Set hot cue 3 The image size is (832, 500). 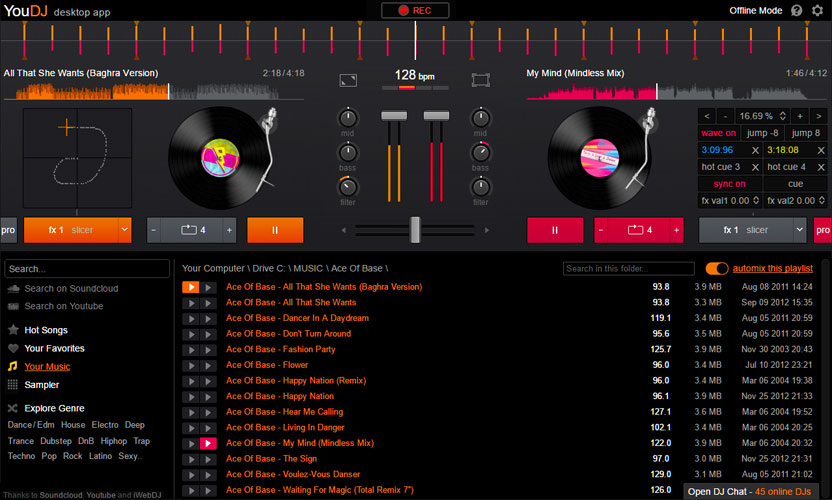(x=721, y=167)
